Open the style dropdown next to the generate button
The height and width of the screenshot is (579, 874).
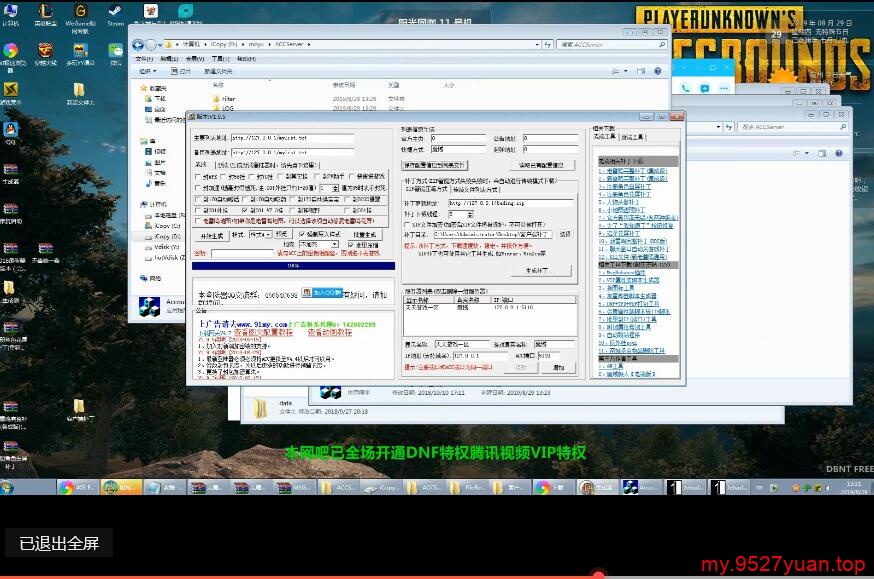(260, 235)
